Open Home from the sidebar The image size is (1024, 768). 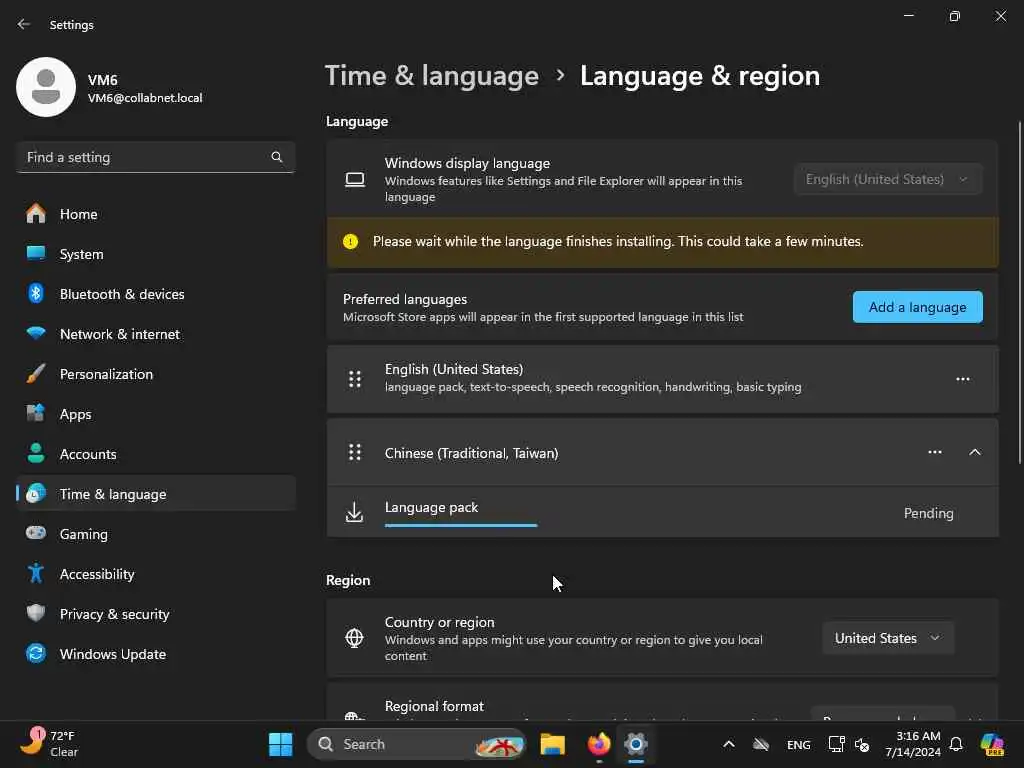pos(156,214)
